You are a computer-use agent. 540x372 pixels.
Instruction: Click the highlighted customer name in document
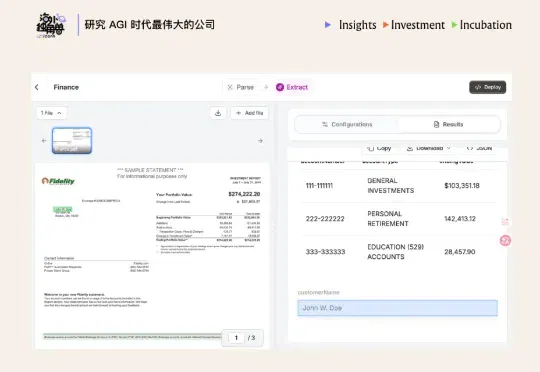[63, 209]
